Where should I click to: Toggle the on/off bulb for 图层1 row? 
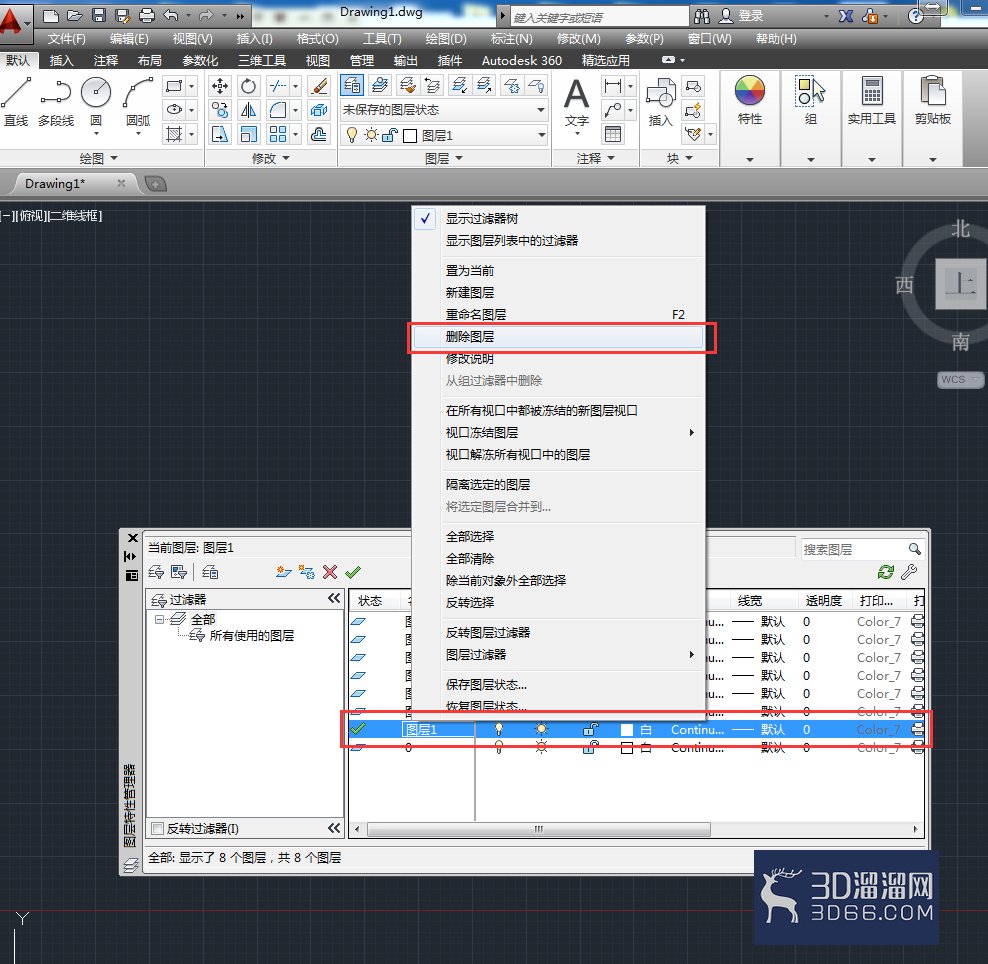coord(499,730)
